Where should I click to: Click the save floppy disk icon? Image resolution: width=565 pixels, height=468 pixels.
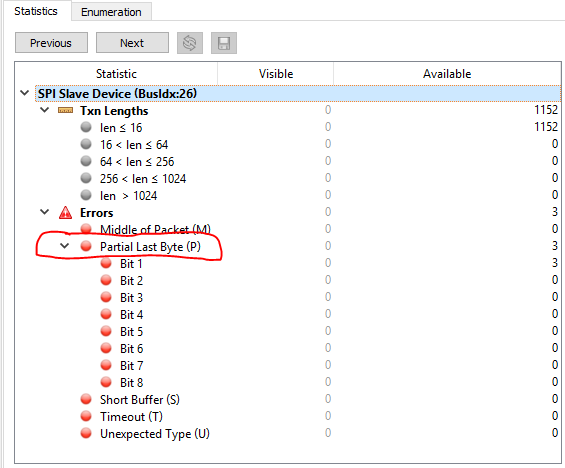coord(224,43)
